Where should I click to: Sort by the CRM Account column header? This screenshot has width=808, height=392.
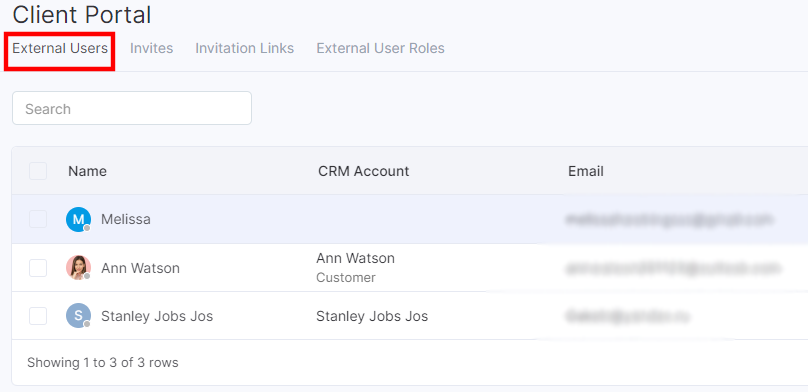pyautogui.click(x=363, y=171)
